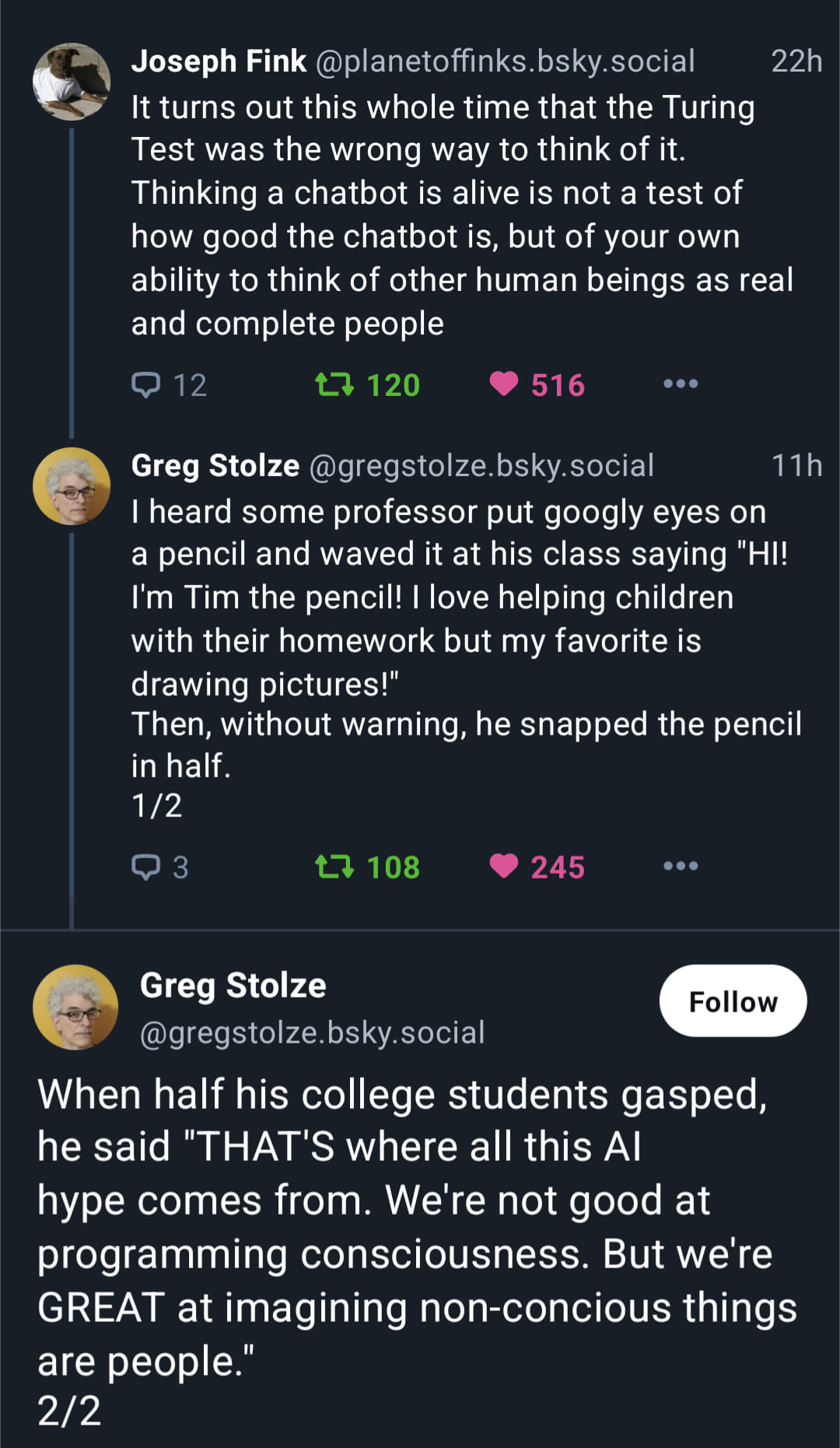Viewport: 840px width, 1448px height.
Task: Click the 11h timestamp on Stolze's post
Action: click(x=796, y=465)
